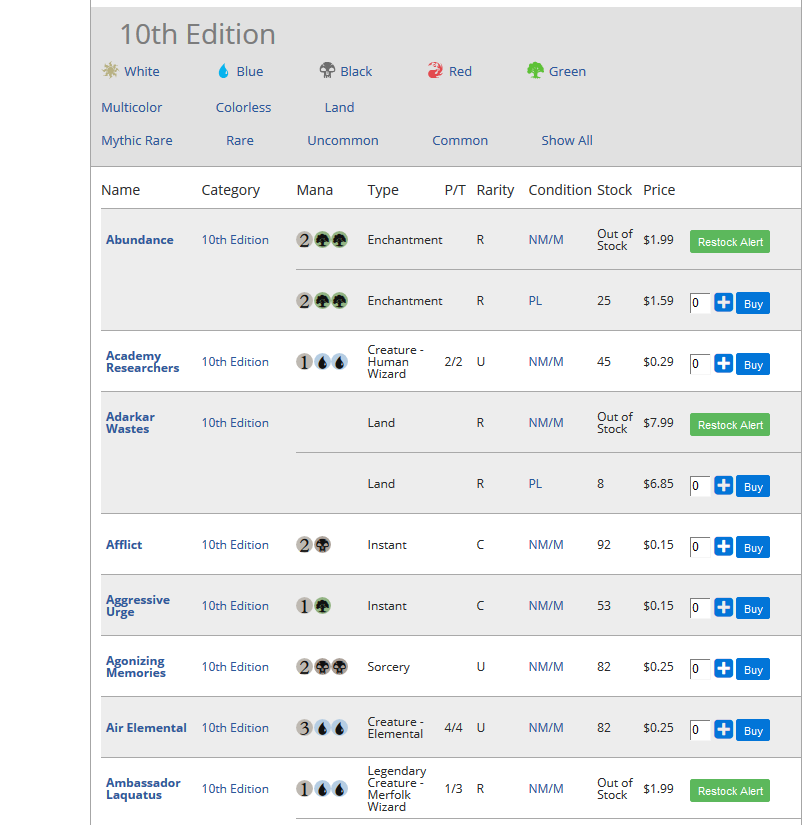Filter by Mythic Rare rarity
This screenshot has height=825, width=806.
pyautogui.click(x=136, y=140)
